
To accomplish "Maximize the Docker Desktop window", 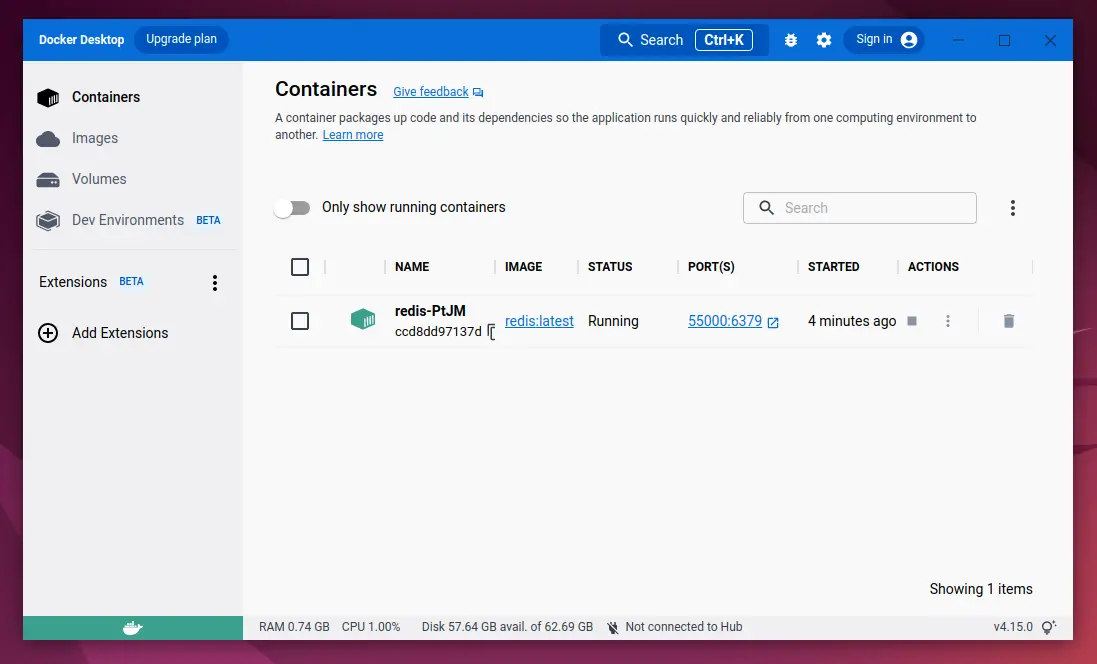I will (x=1004, y=41).
